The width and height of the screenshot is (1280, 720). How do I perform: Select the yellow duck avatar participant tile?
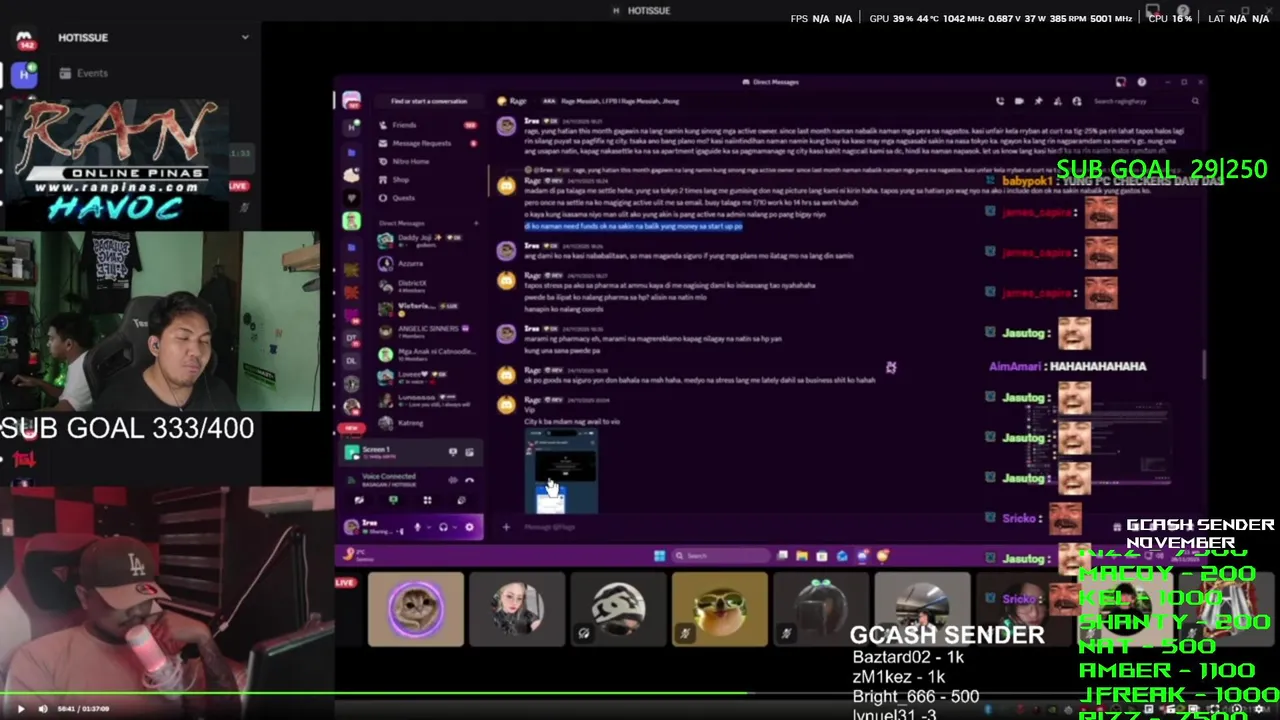pos(720,609)
